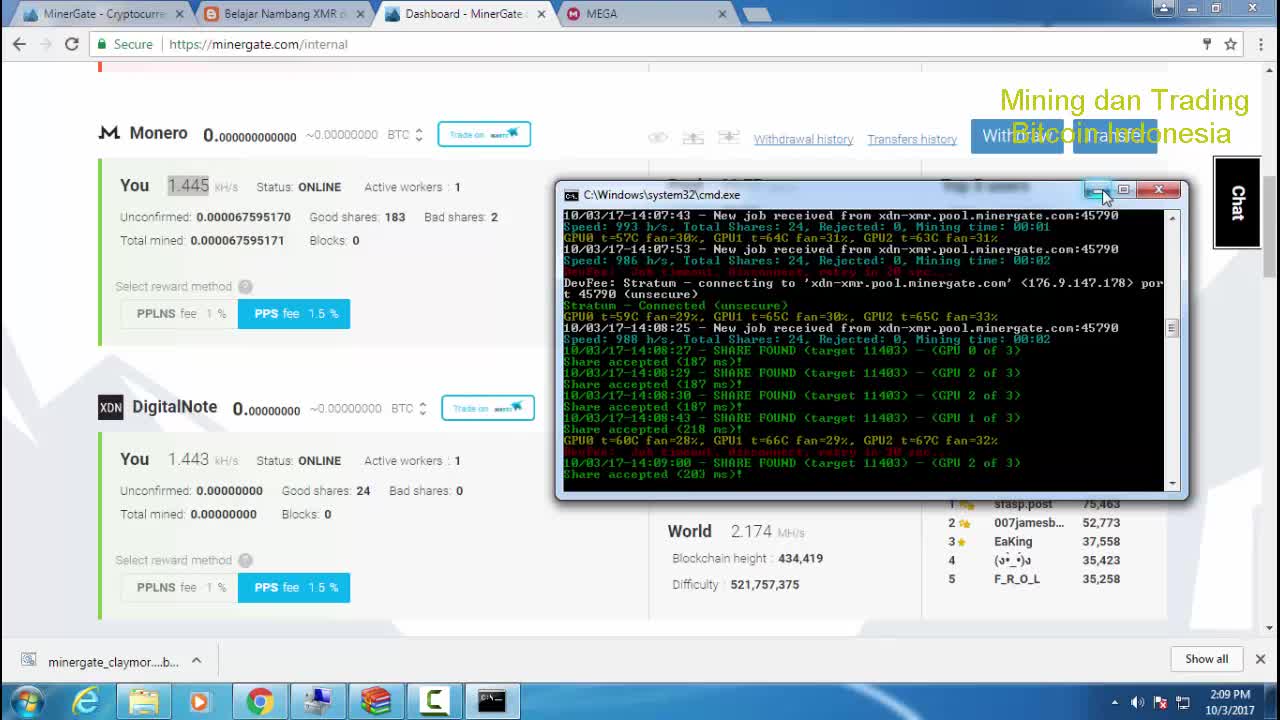Image resolution: width=1280 pixels, height=720 pixels.
Task: Click the key icon in the address bar
Action: (1206, 44)
